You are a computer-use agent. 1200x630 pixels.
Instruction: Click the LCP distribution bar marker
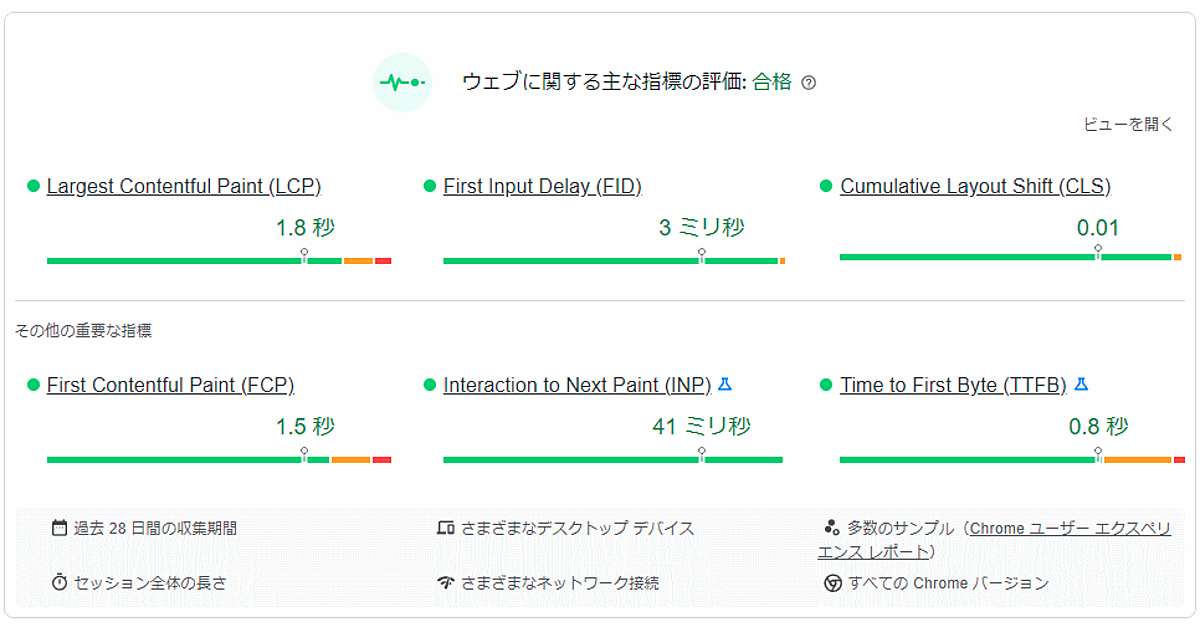[x=304, y=256]
